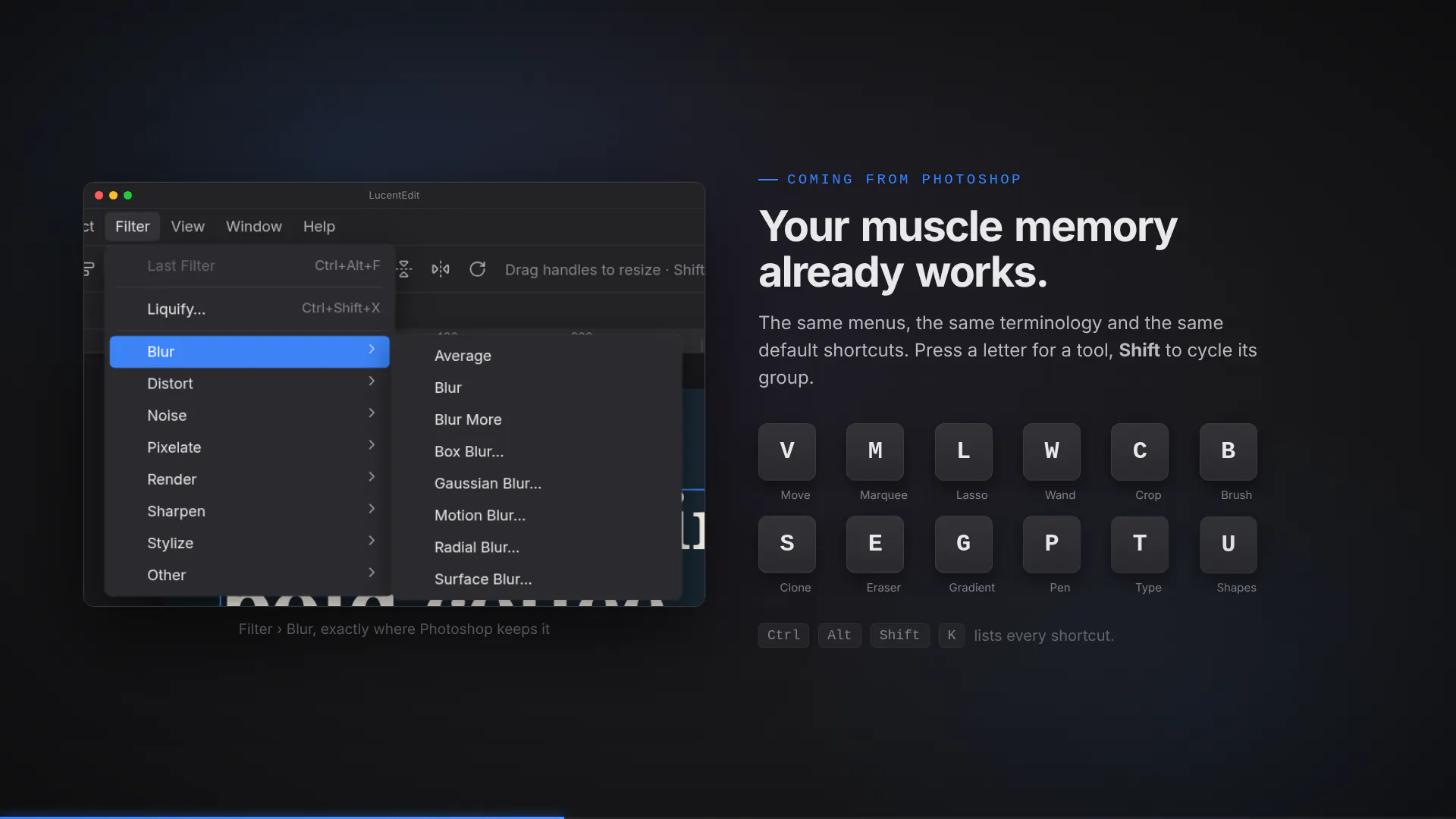The width and height of the screenshot is (1456, 819).
Task: Click the C key for Crop tool
Action: pyautogui.click(x=1140, y=451)
